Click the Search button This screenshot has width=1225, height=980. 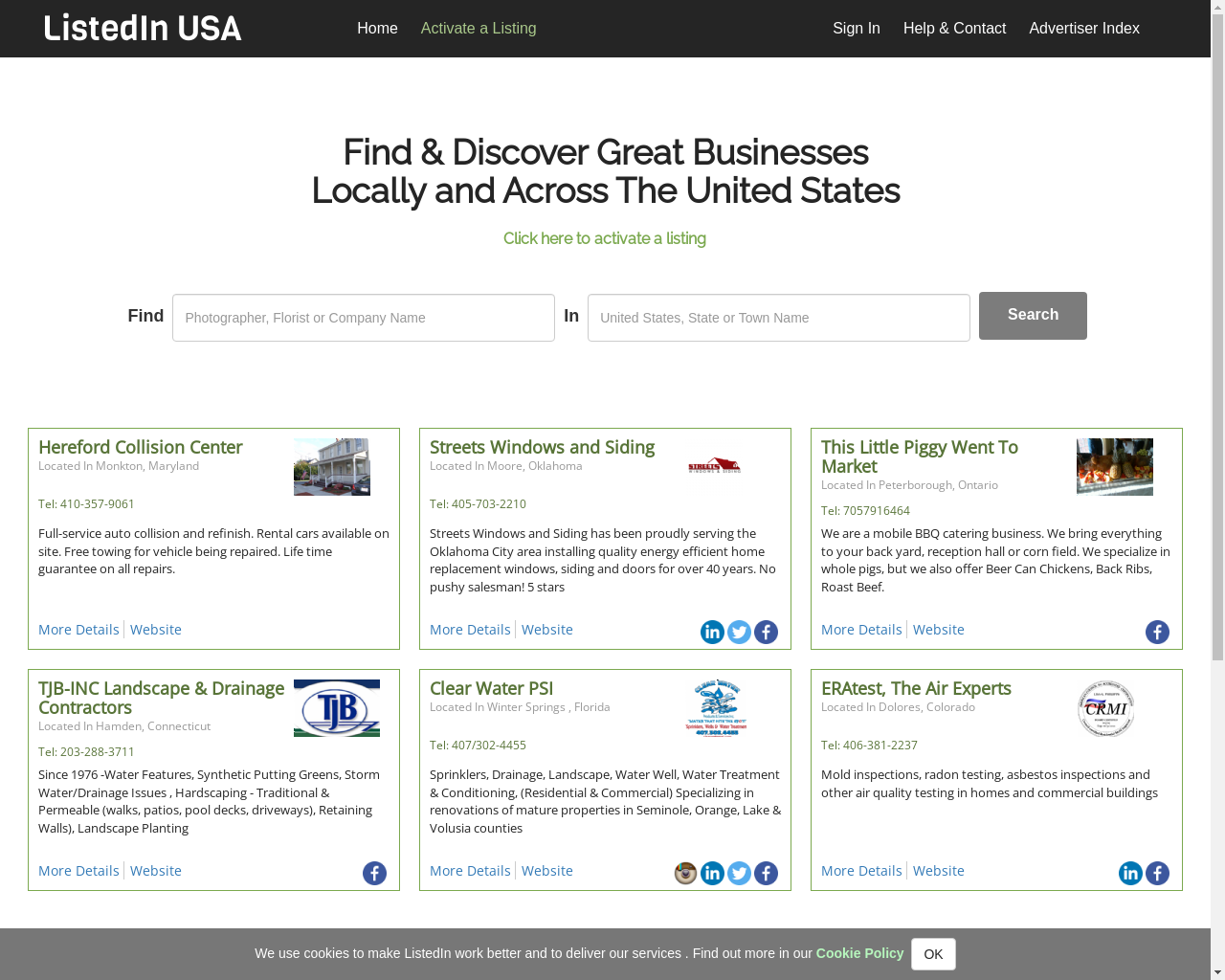coord(1033,316)
